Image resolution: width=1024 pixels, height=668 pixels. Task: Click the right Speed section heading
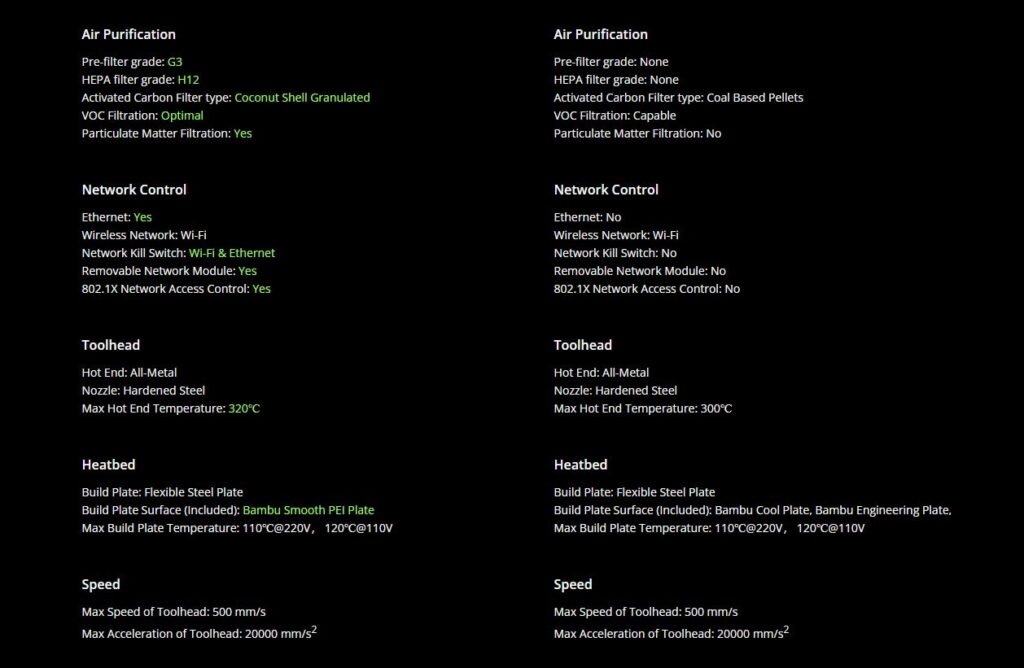point(573,584)
